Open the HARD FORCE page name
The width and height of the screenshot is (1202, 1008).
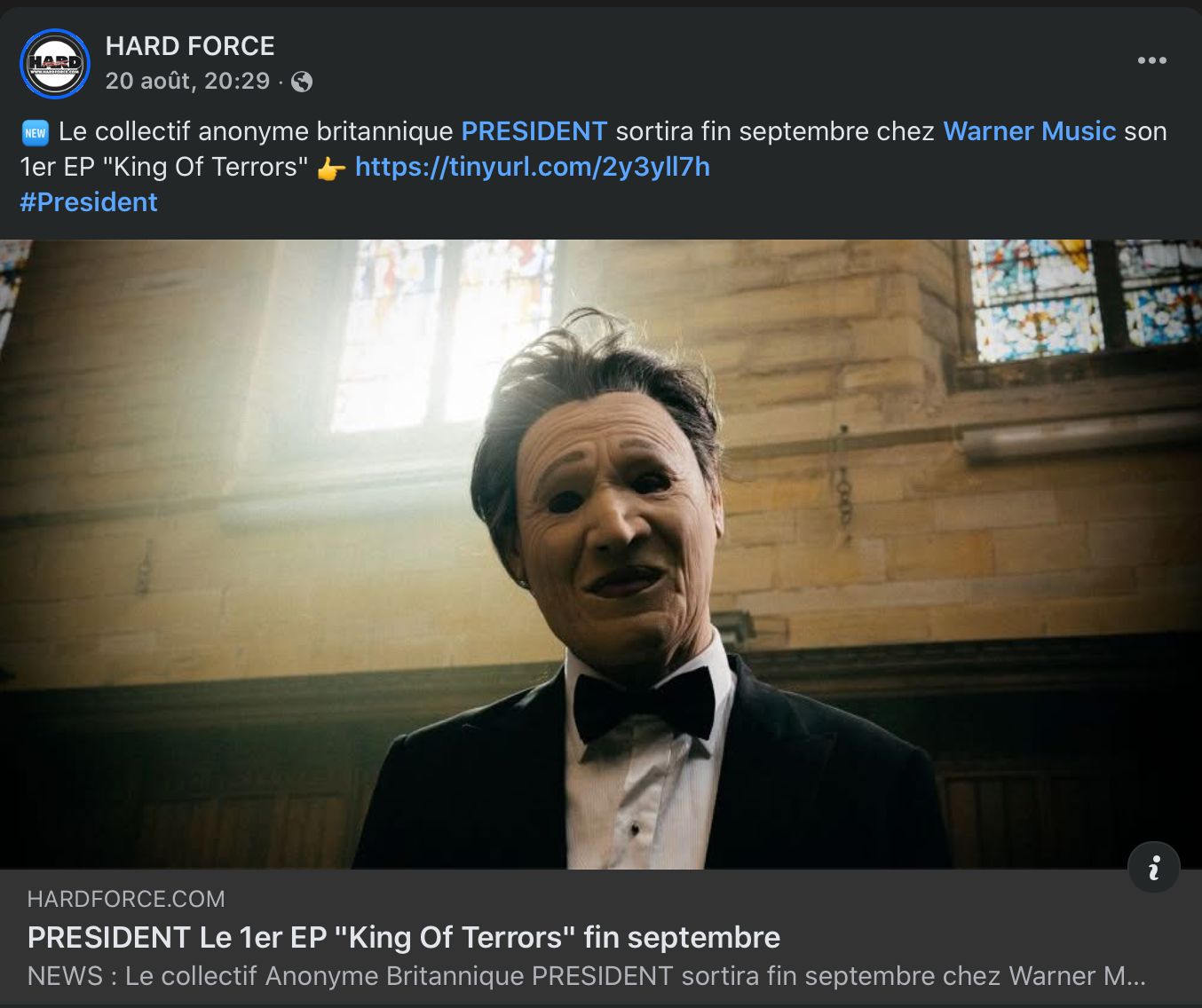[190, 46]
